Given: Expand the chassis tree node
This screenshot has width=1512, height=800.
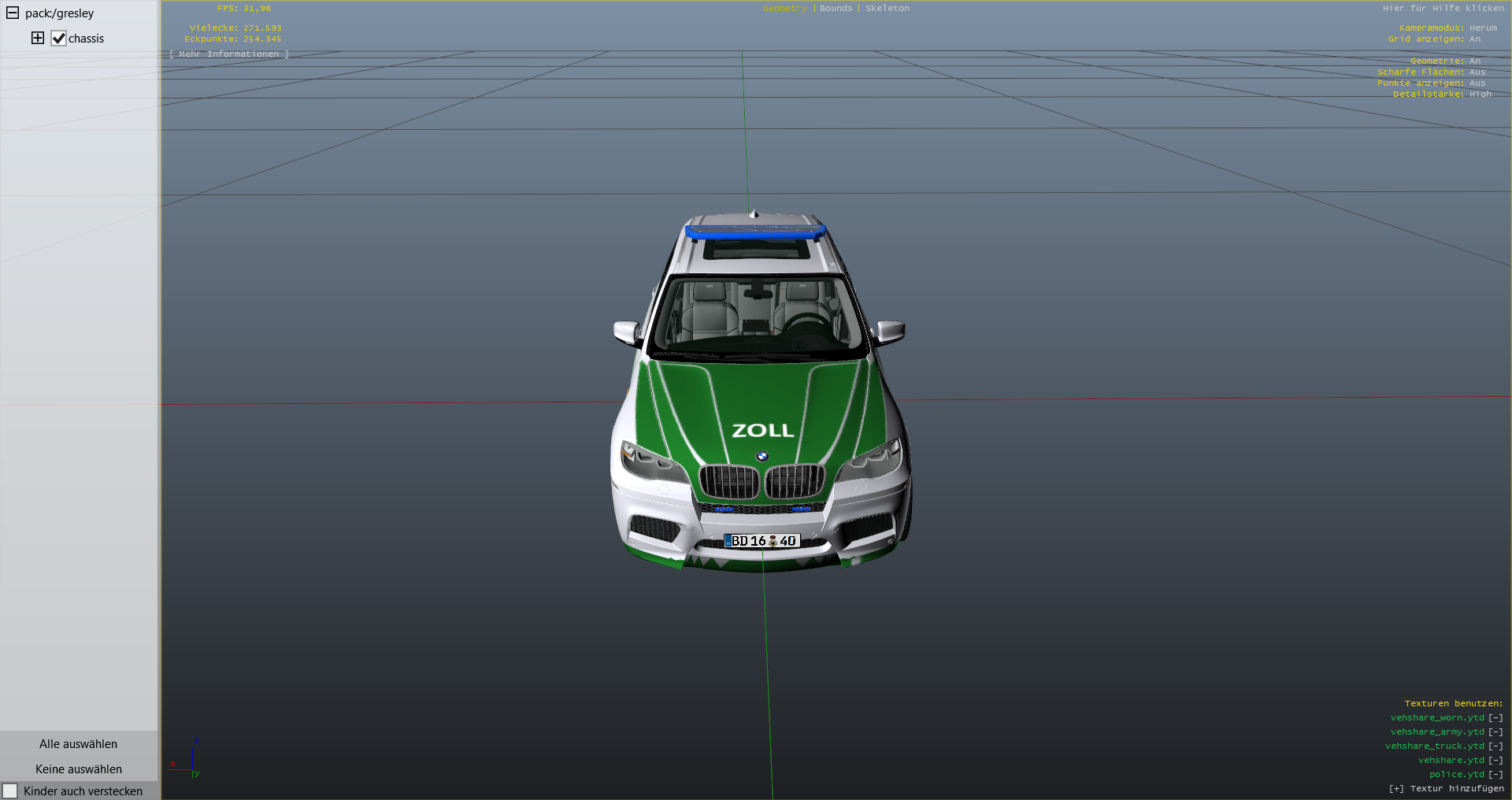Looking at the screenshot, I should tap(37, 38).
